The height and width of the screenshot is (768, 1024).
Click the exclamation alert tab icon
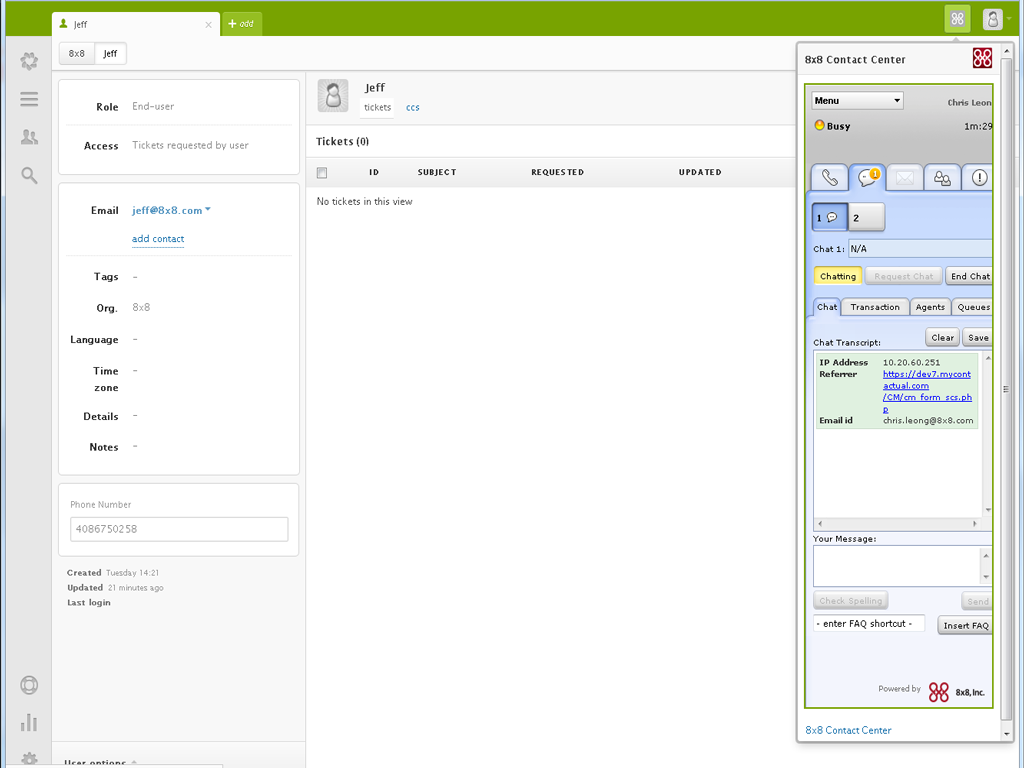point(977,178)
